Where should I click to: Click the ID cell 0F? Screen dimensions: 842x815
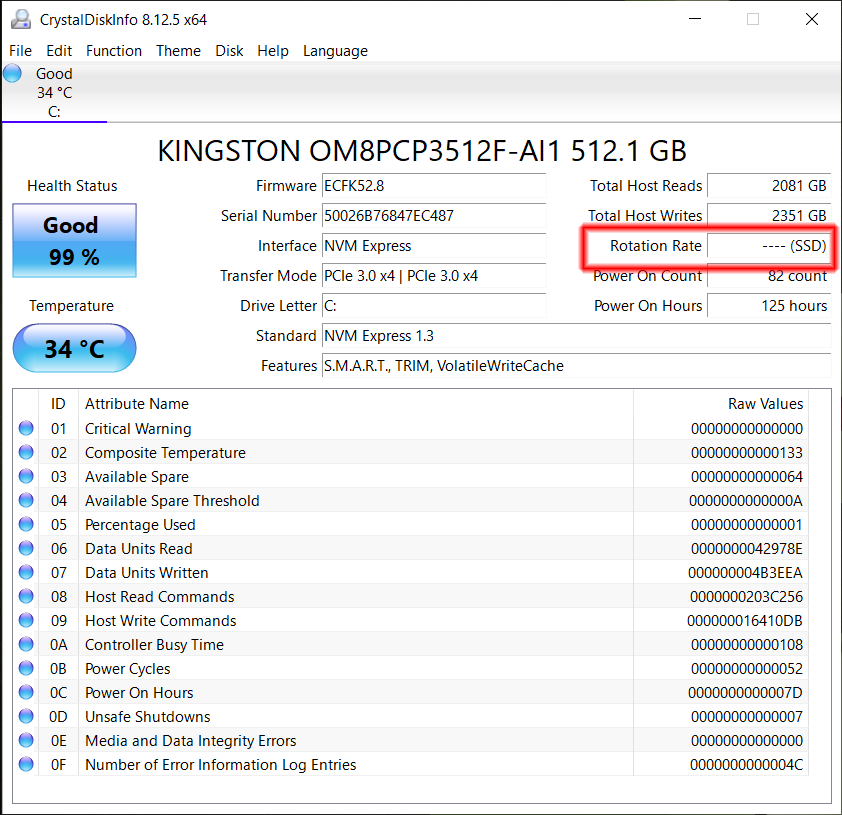(59, 764)
